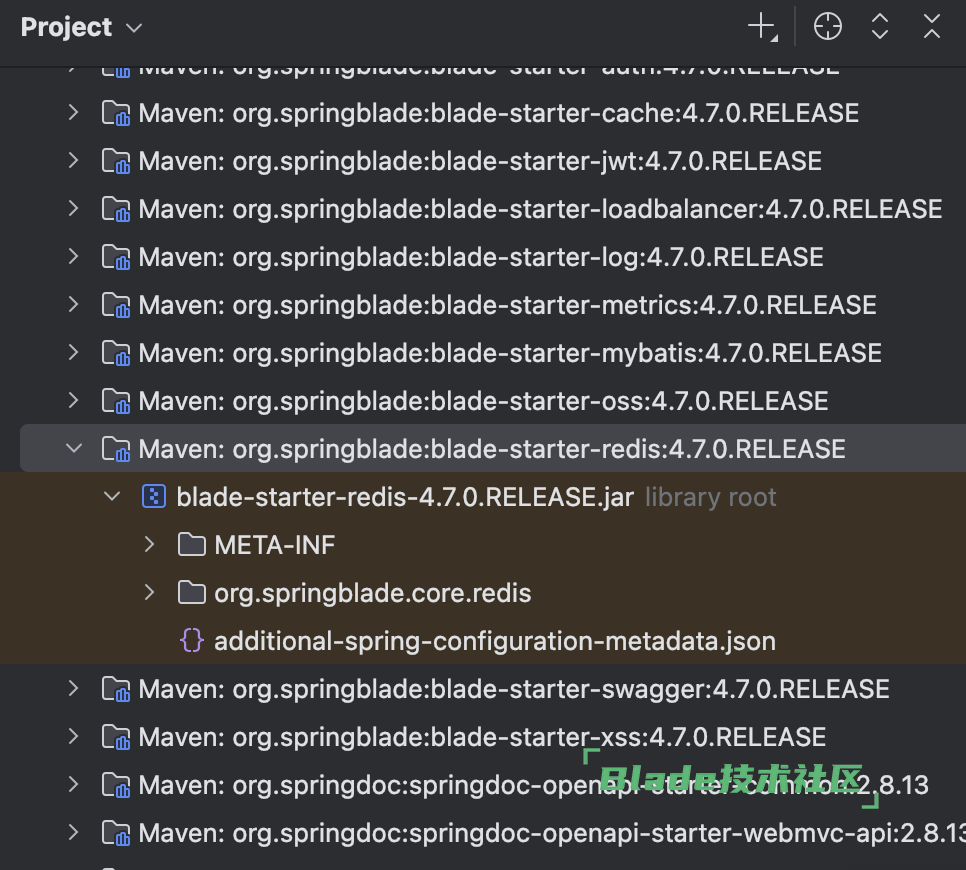Select additional-spring-configuration-metadata.json file
Image resolution: width=966 pixels, height=870 pixels.
tap(494, 641)
